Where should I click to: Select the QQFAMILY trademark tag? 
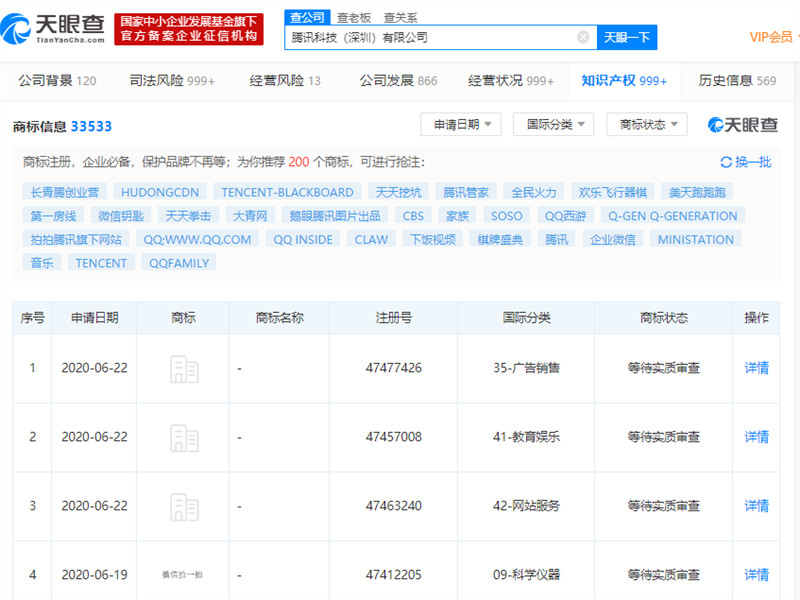[179, 263]
